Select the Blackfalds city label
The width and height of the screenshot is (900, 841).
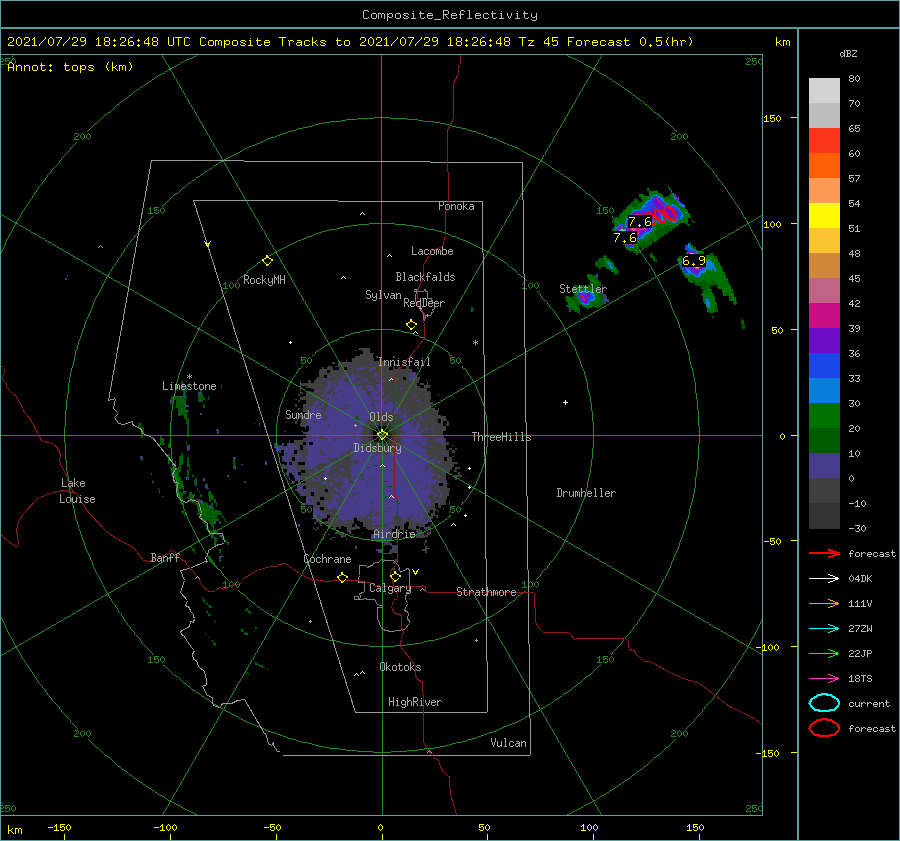425,277
